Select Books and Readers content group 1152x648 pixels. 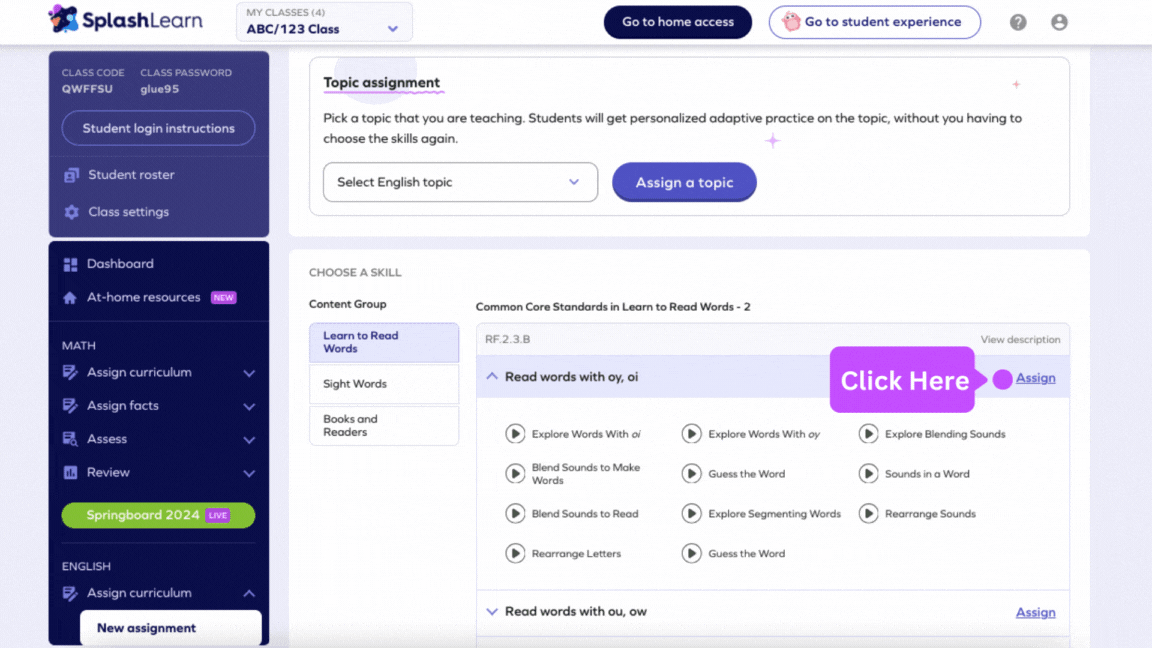click(x=383, y=426)
